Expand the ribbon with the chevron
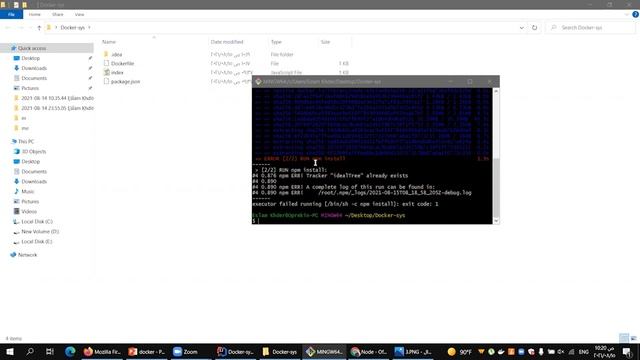 pyautogui.click(x=627, y=14)
